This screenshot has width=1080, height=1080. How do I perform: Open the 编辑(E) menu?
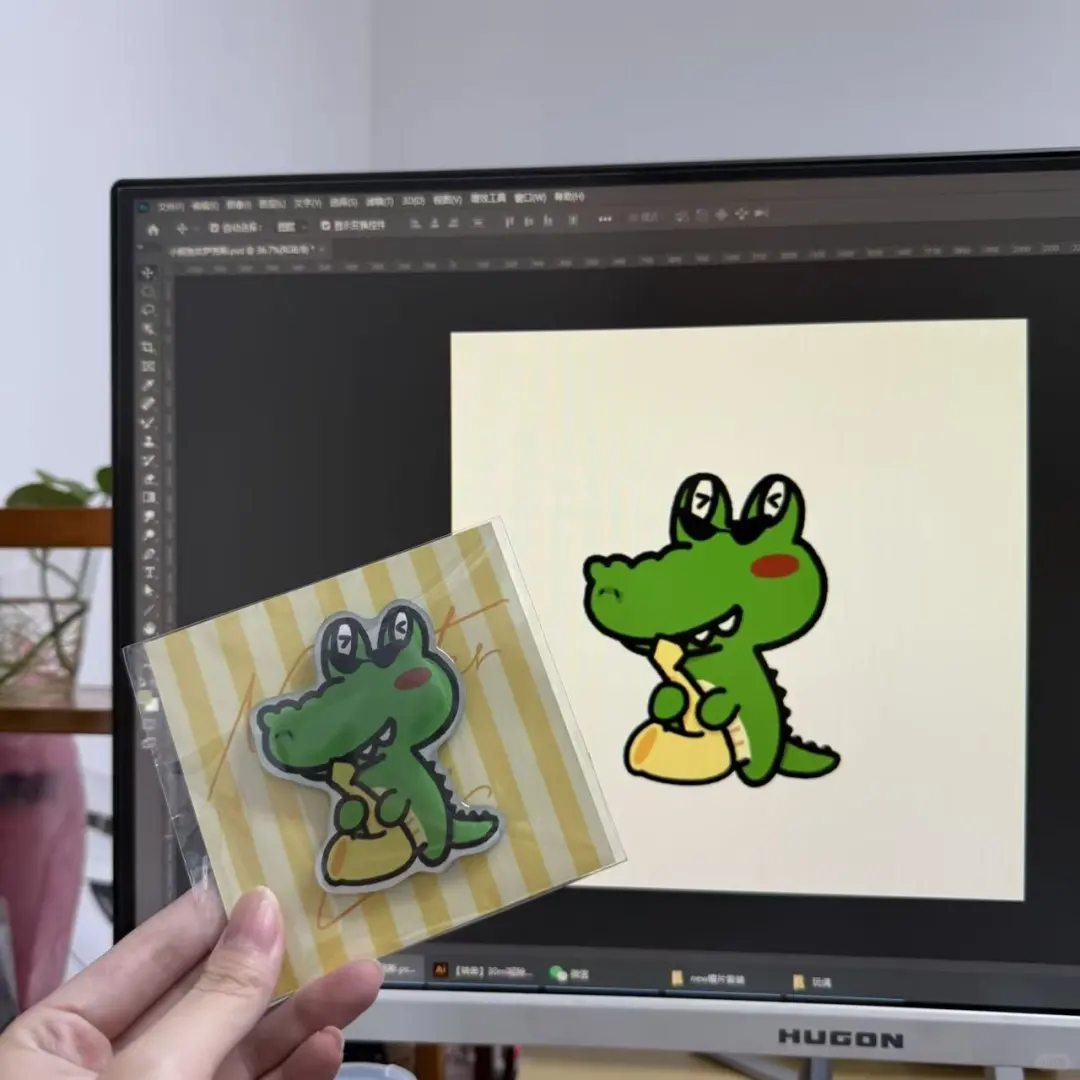[x=205, y=206]
